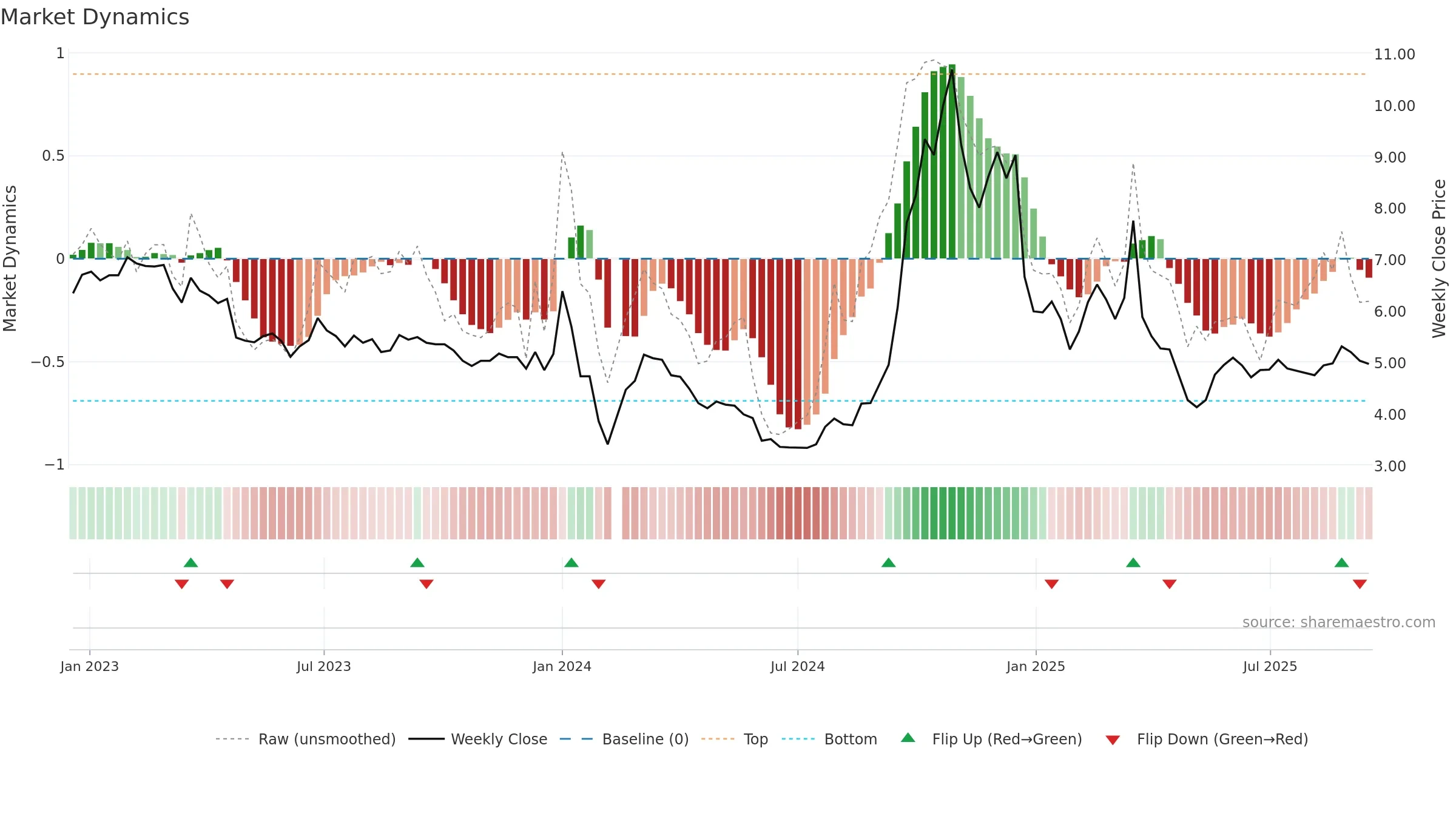
Task: Click the first light green heatmap cell
Action: [x=73, y=513]
